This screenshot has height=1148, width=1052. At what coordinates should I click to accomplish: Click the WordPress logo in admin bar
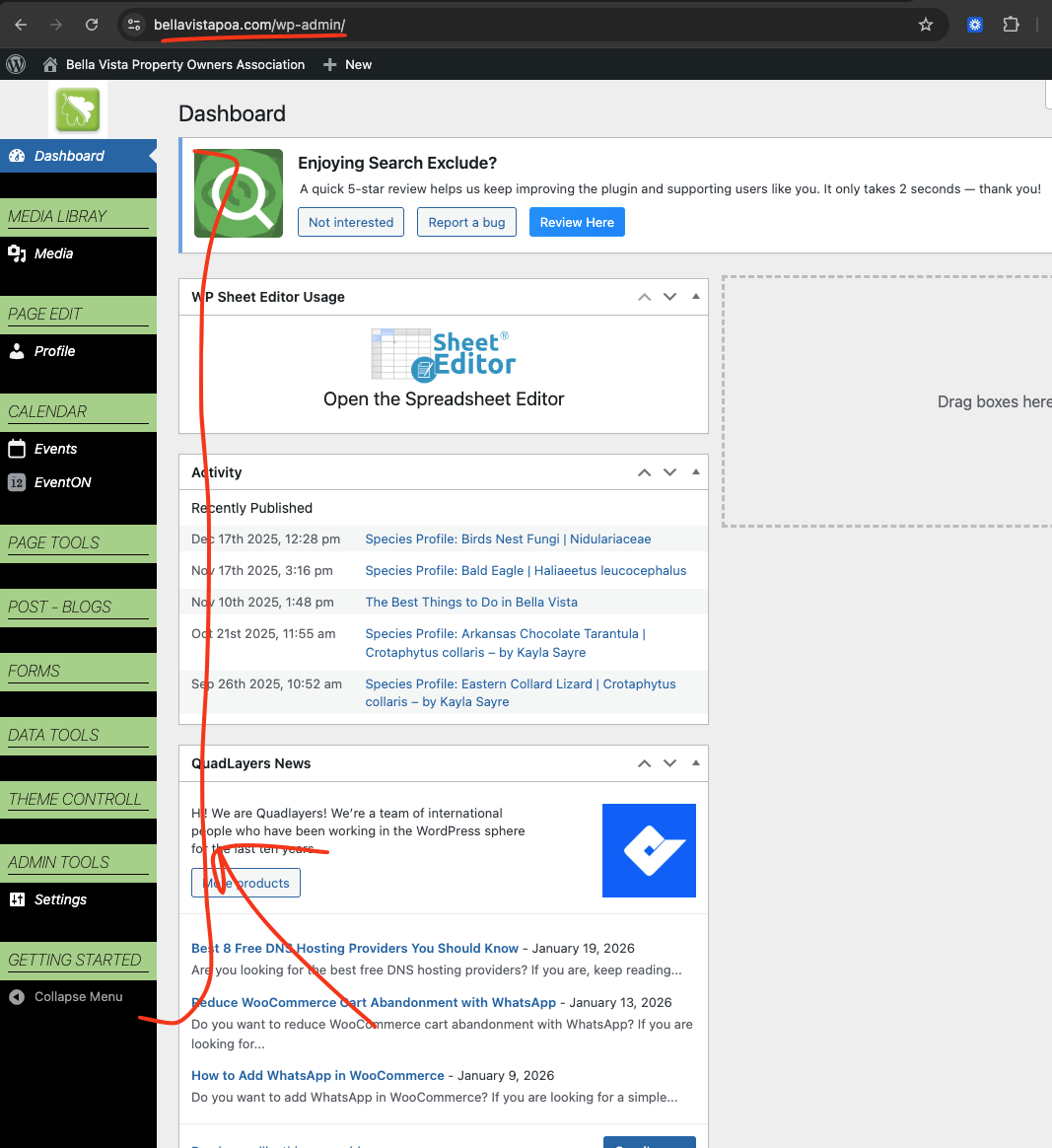[x=16, y=64]
